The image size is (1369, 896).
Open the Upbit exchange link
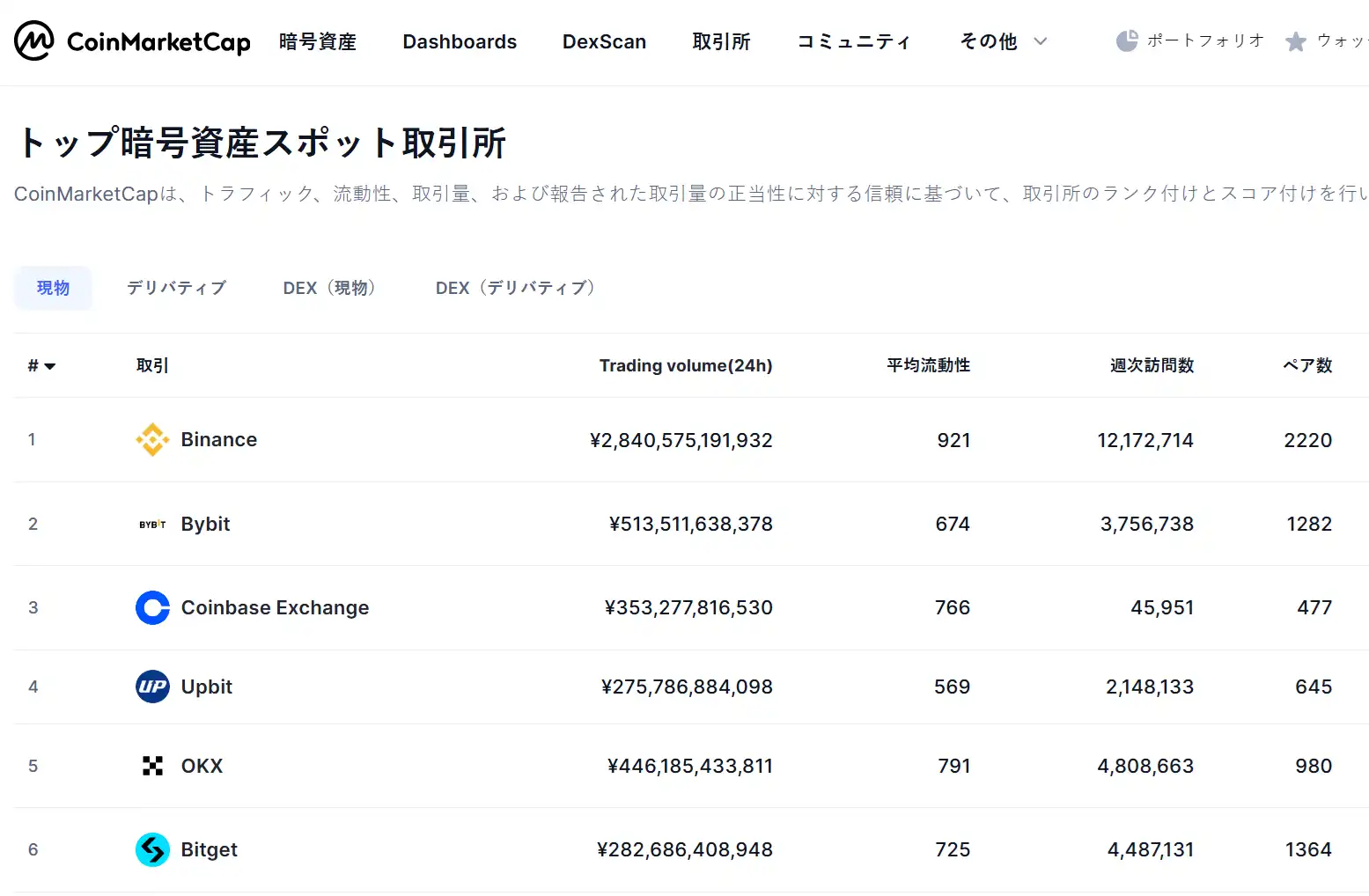[x=207, y=687]
